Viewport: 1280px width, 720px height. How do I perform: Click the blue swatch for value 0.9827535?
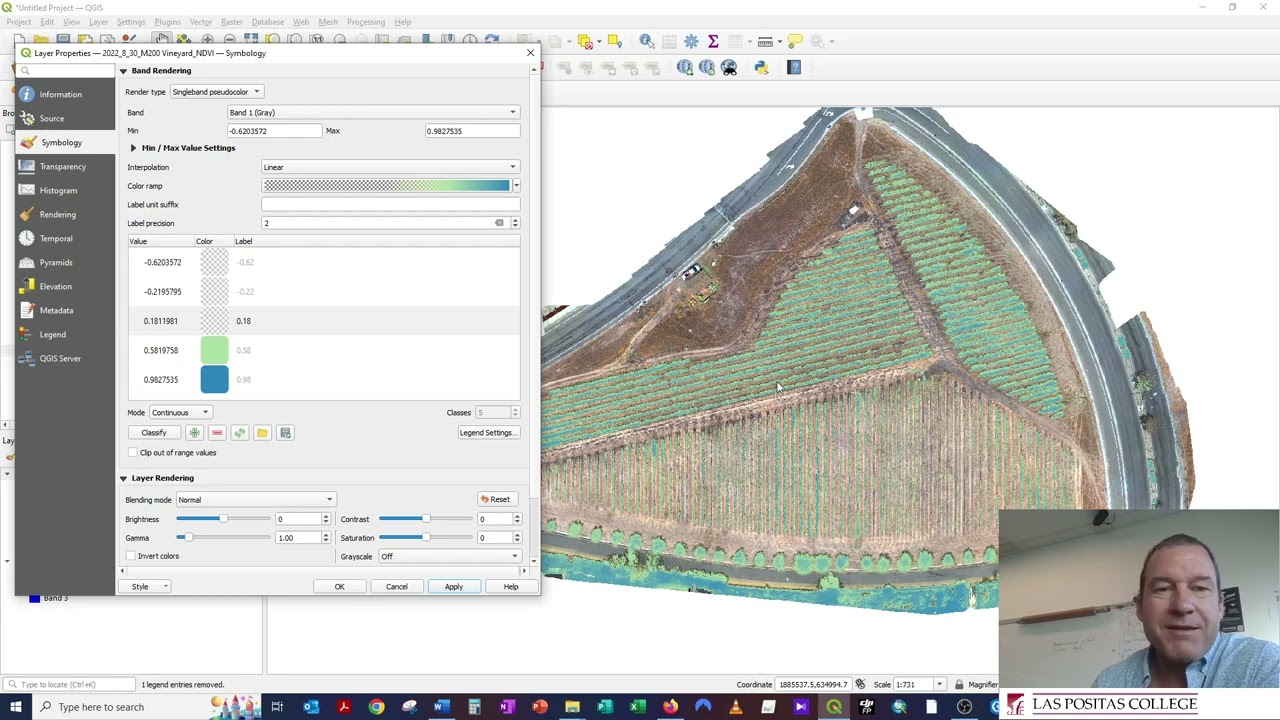(214, 379)
